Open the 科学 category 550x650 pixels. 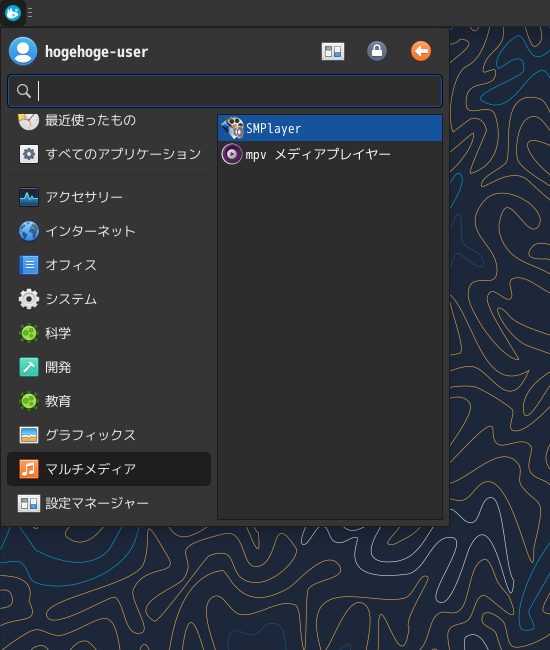click(x=109, y=333)
